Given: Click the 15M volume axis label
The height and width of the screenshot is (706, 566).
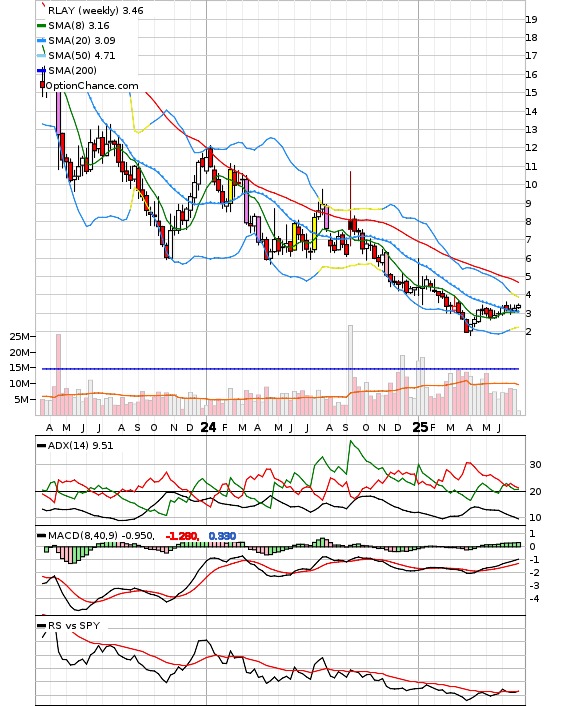Looking at the screenshot, I should pyautogui.click(x=20, y=368).
